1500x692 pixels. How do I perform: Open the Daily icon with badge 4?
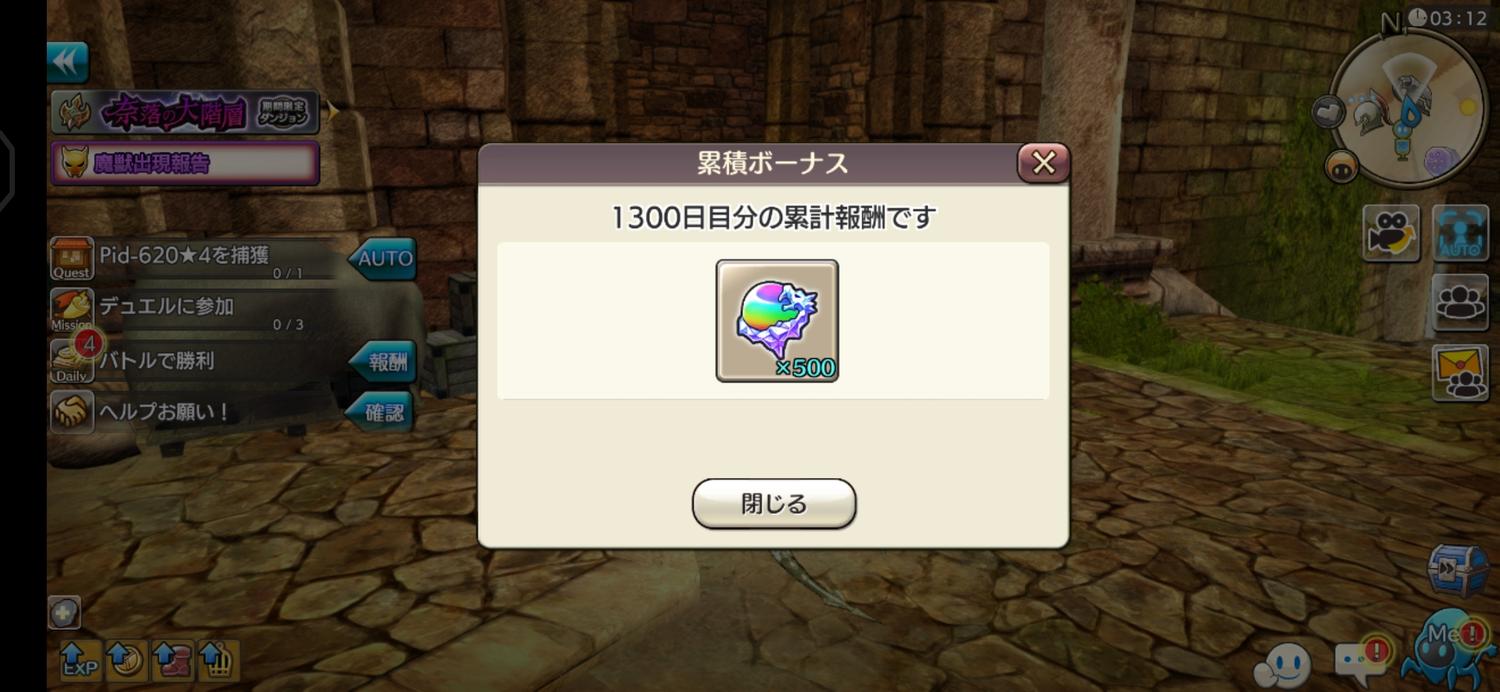[72, 361]
